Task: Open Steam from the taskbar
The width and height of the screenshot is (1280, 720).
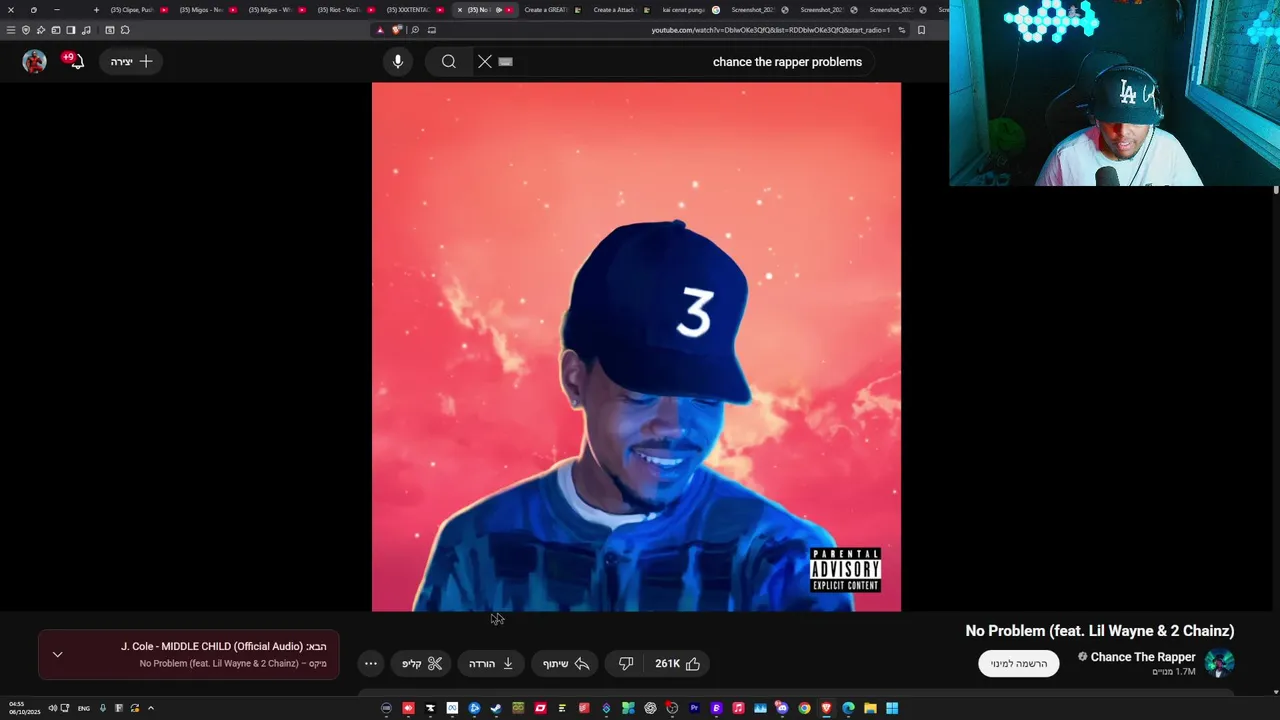Action: (x=496, y=708)
